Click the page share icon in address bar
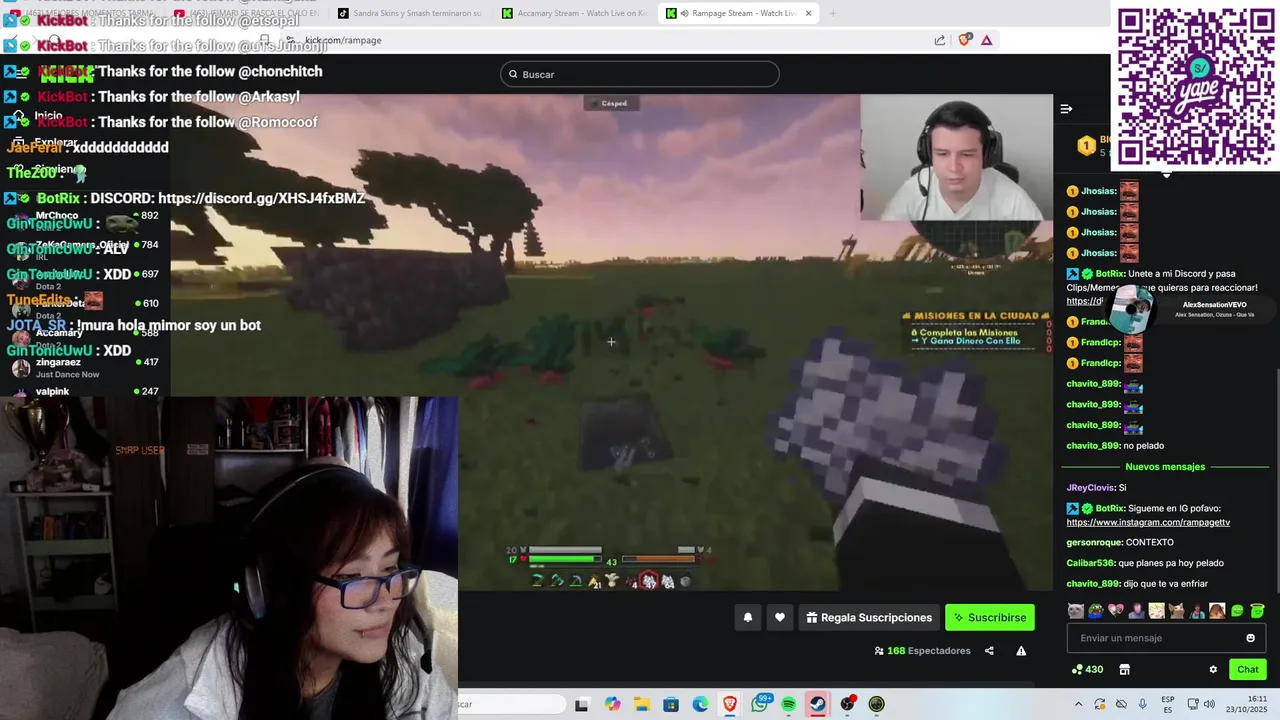 tap(940, 40)
